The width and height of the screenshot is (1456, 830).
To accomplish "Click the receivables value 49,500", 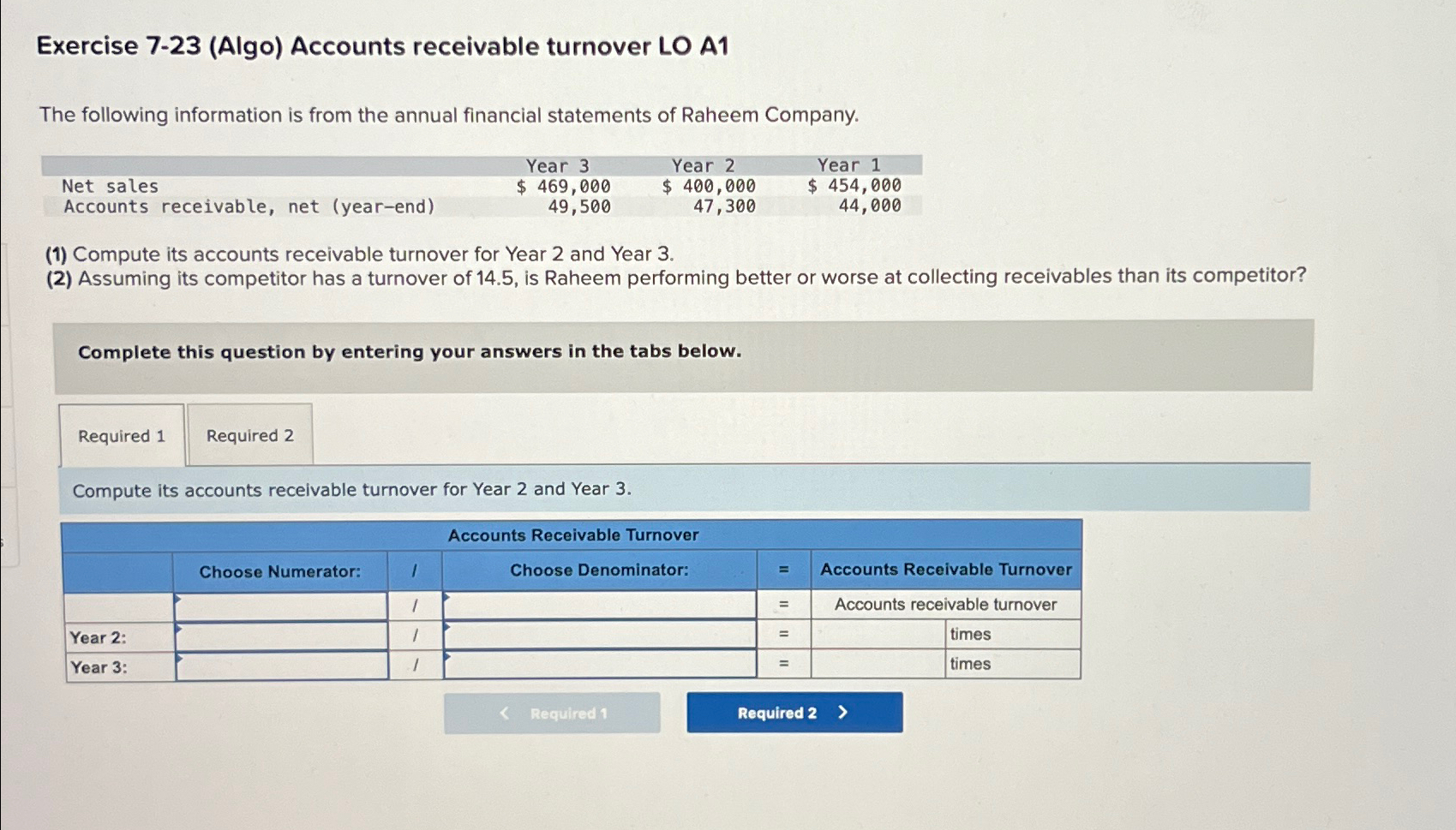I will pyautogui.click(x=579, y=206).
